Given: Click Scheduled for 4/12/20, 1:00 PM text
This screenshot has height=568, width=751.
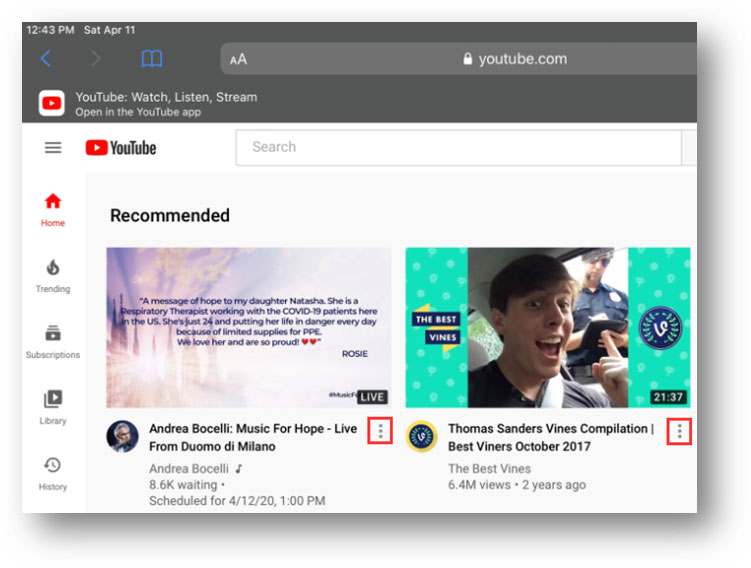Looking at the screenshot, I should click(237, 500).
